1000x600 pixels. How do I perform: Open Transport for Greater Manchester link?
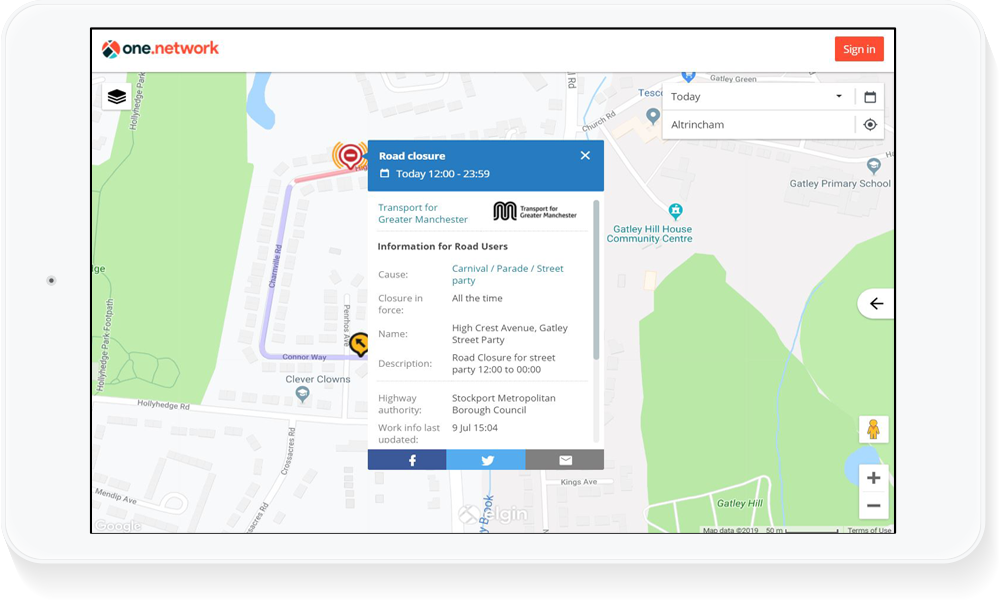pos(422,214)
